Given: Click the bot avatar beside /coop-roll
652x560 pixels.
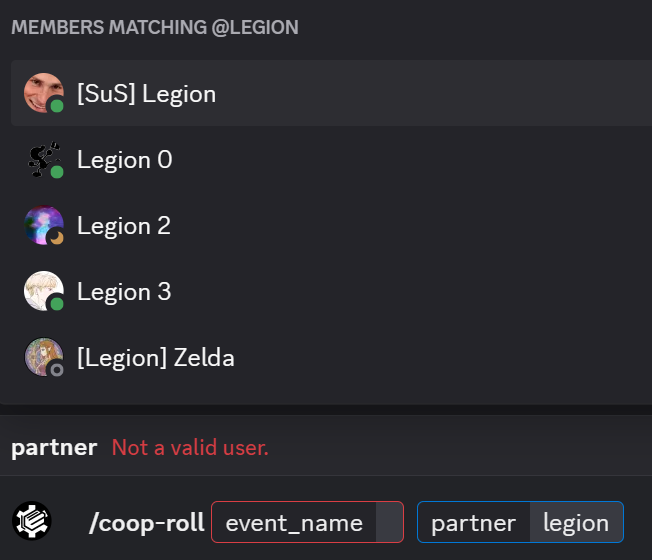Looking at the screenshot, I should (32, 521).
